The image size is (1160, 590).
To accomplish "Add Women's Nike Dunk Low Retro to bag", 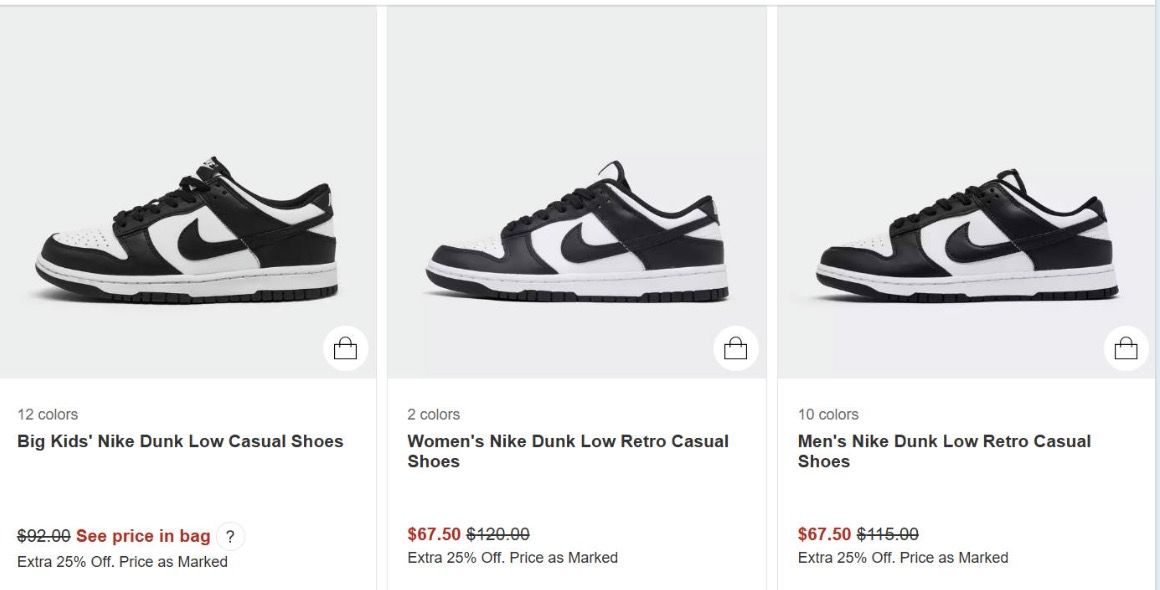I will click(736, 348).
